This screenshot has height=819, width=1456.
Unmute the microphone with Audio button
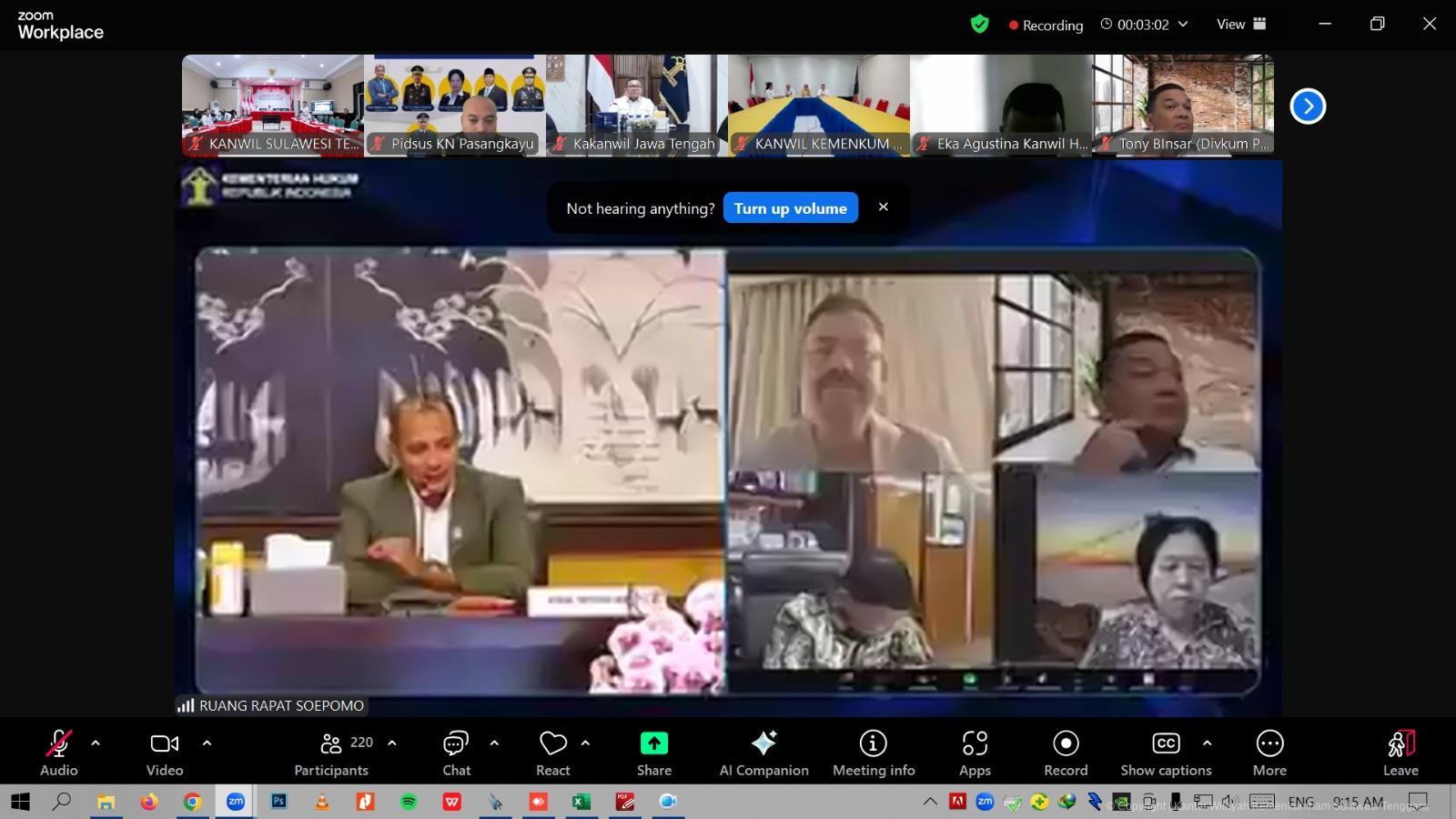coord(59,753)
